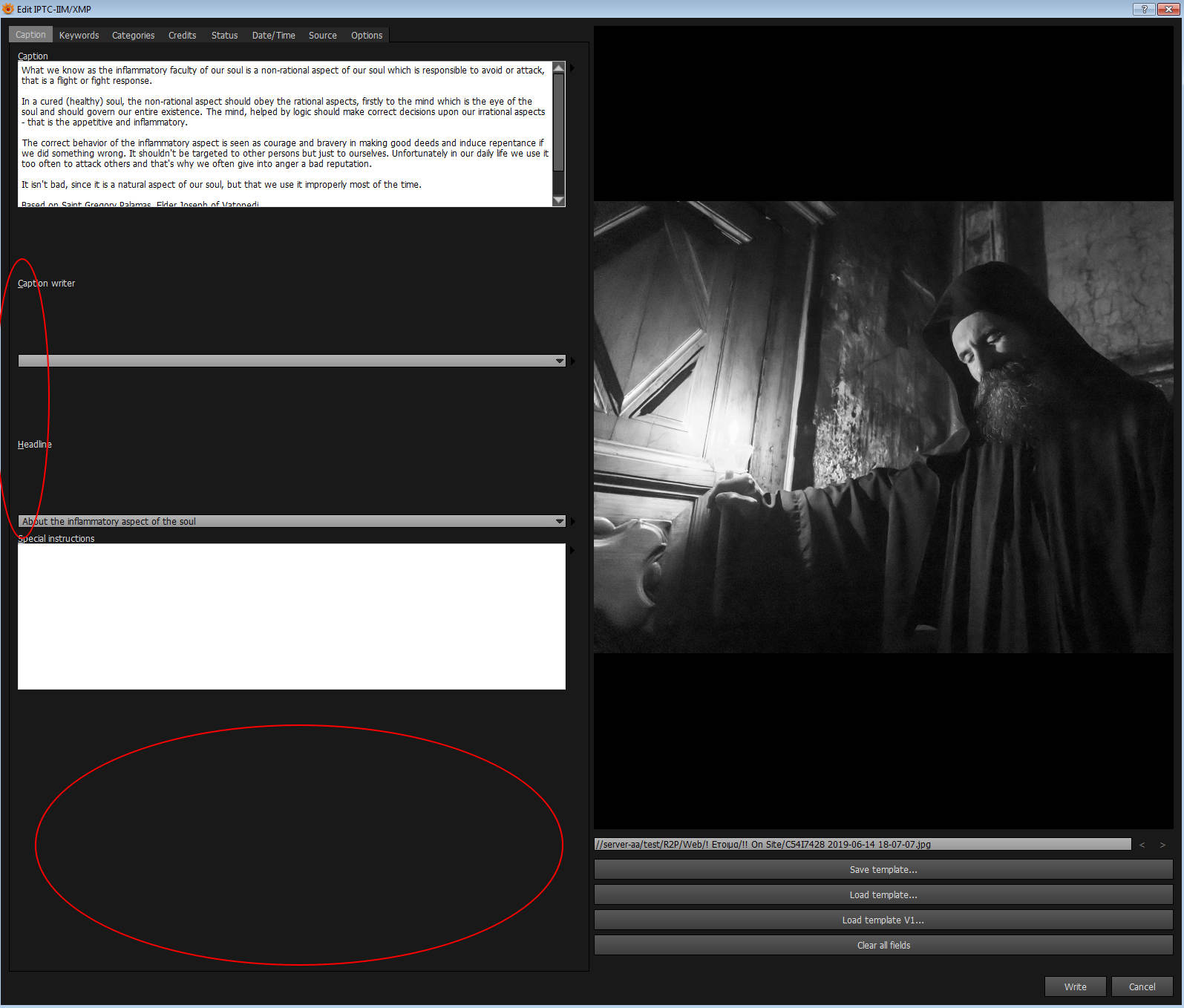Clear all fields in the dialog

[x=883, y=945]
